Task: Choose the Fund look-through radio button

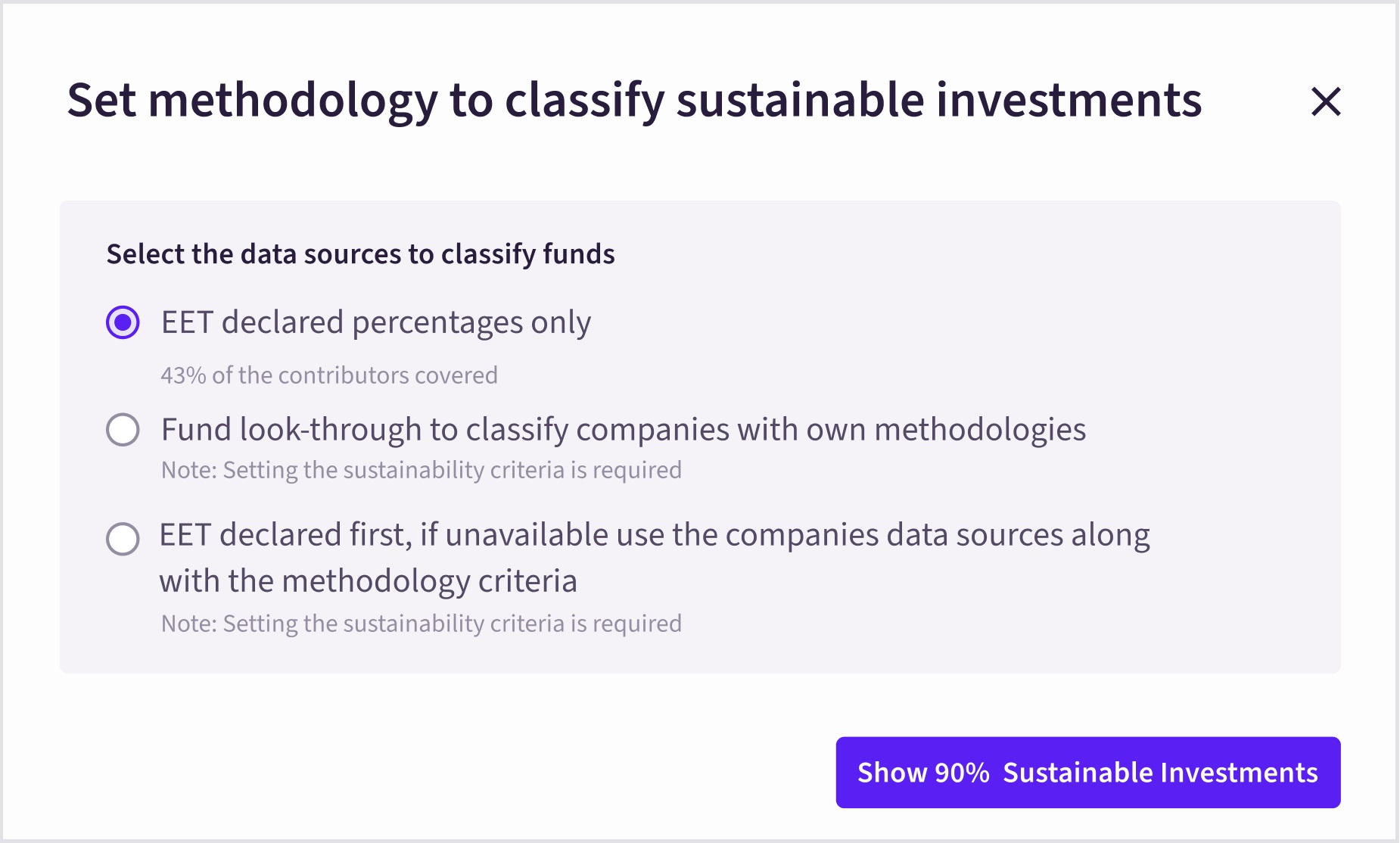Action: (123, 430)
